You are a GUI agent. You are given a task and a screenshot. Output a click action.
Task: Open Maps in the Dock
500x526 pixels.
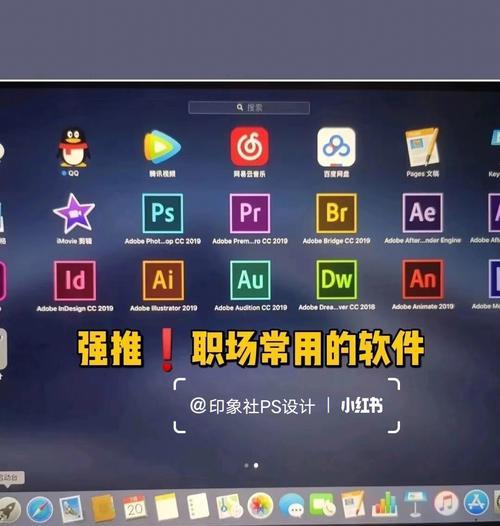coord(230,506)
